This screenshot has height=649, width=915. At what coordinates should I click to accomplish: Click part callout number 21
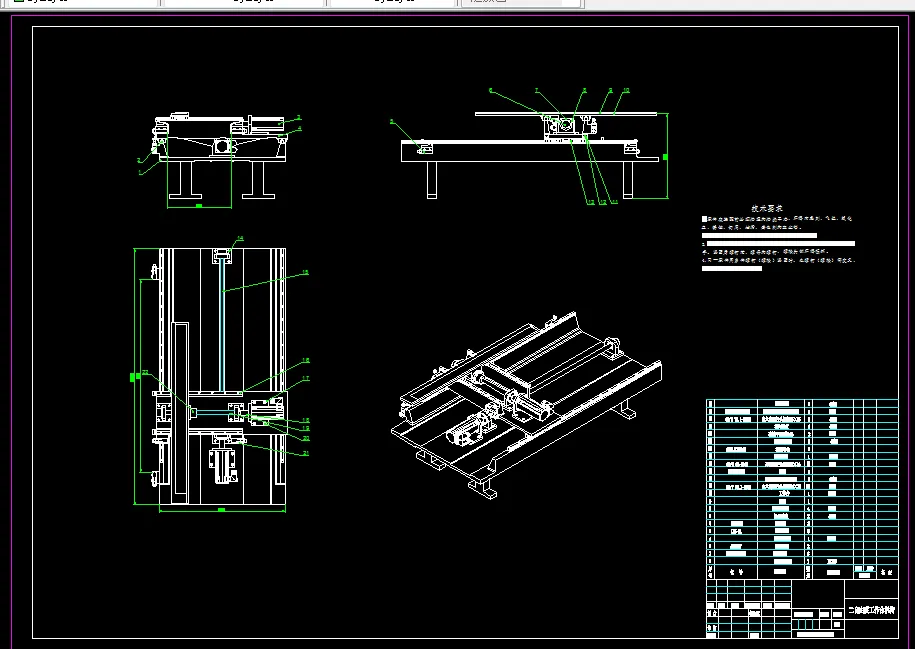[x=306, y=453]
